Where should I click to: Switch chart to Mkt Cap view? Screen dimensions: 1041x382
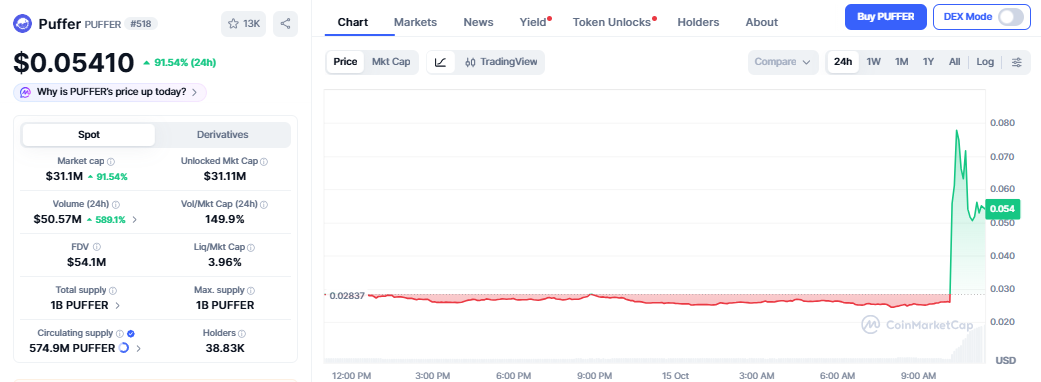tap(391, 62)
